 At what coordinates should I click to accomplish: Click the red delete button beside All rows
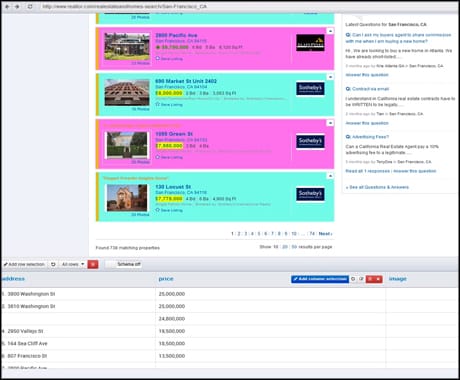click(93, 264)
